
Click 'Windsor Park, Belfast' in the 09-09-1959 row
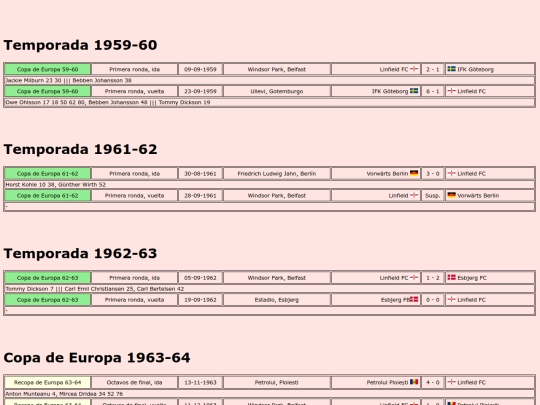click(x=277, y=69)
